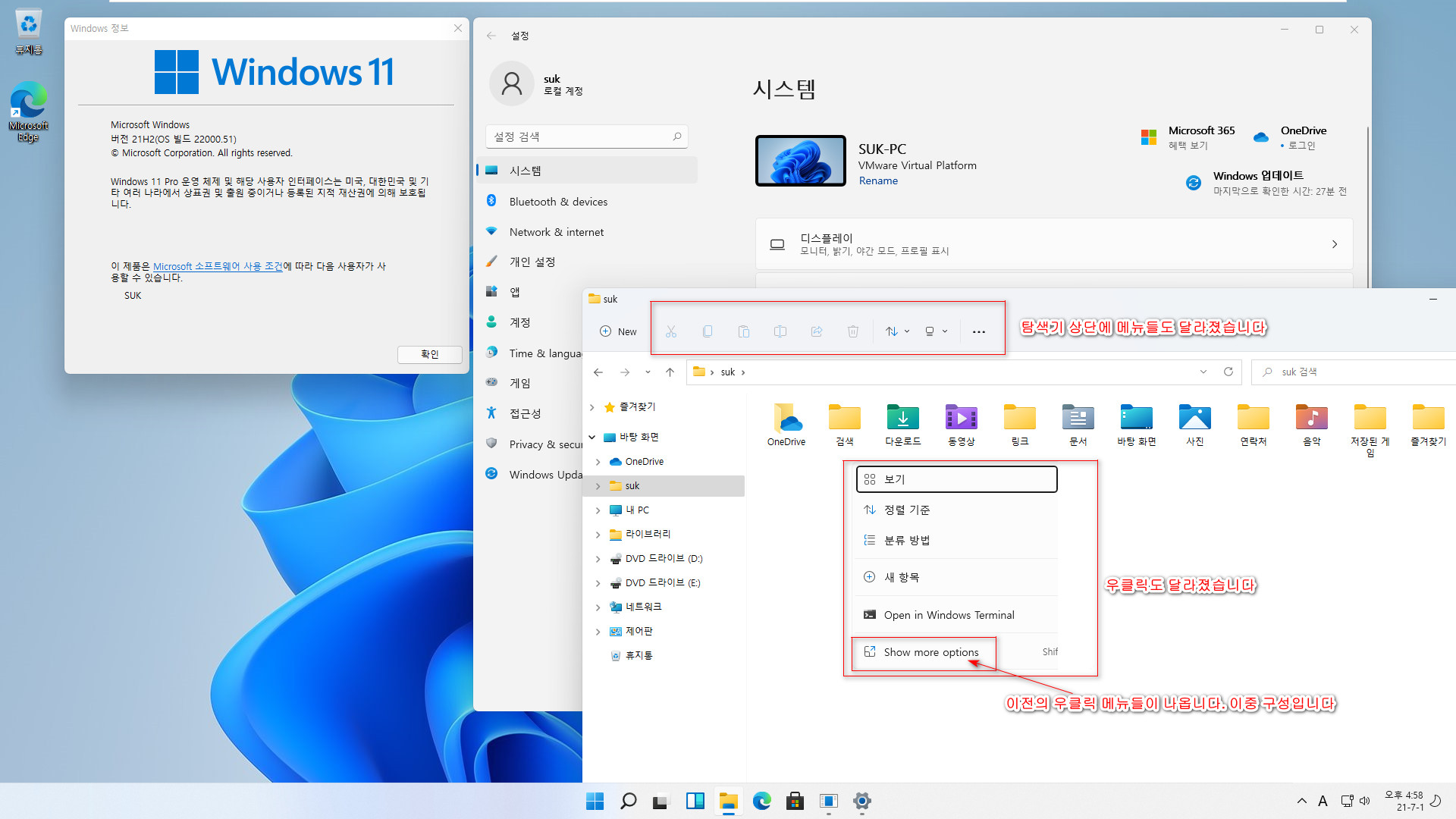Open taskbar Search icon
The image size is (1456, 819).
click(629, 801)
